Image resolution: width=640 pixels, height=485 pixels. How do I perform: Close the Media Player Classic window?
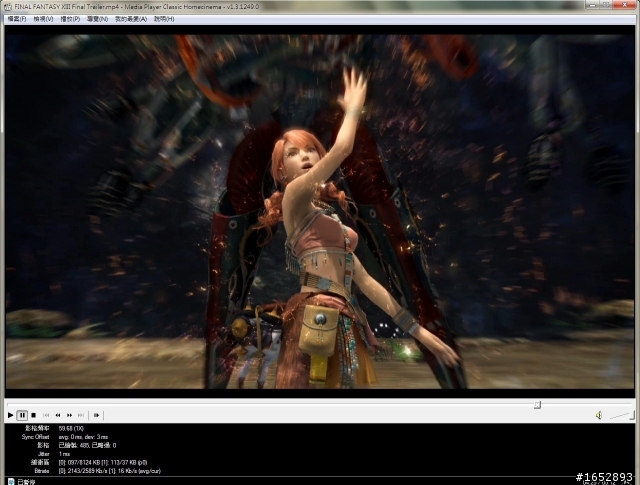(624, 4)
